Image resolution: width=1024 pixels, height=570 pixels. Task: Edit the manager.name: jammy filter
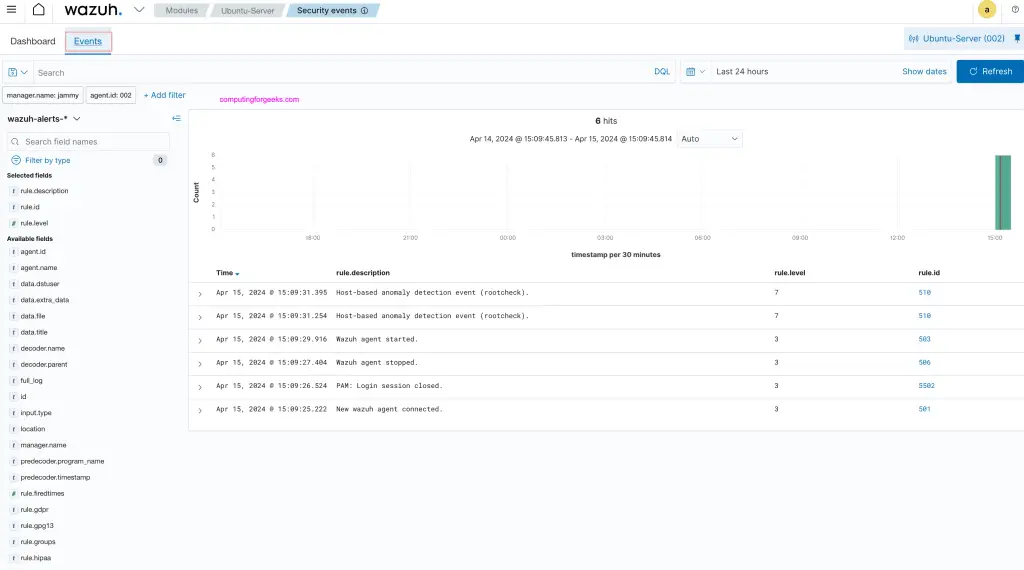(x=42, y=95)
